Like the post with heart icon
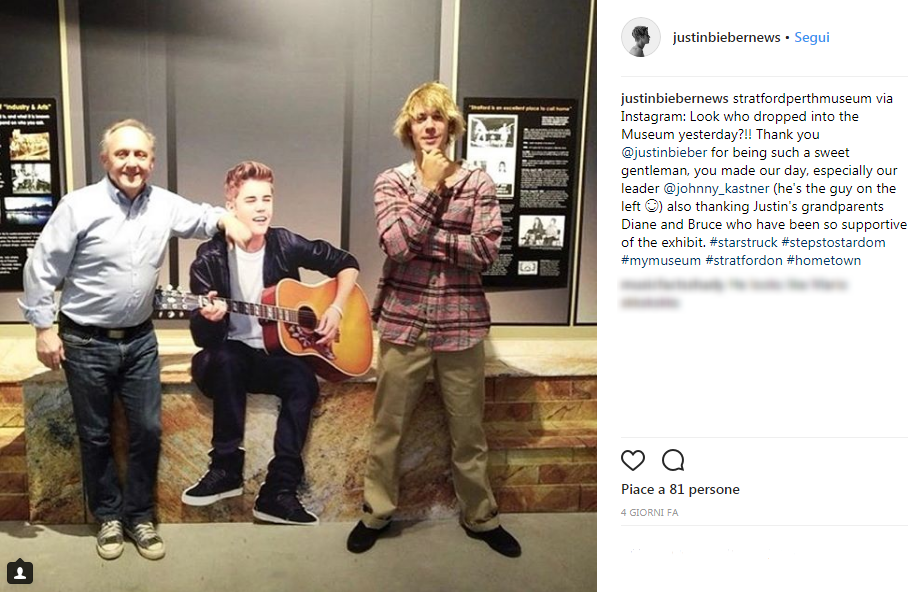 click(632, 460)
